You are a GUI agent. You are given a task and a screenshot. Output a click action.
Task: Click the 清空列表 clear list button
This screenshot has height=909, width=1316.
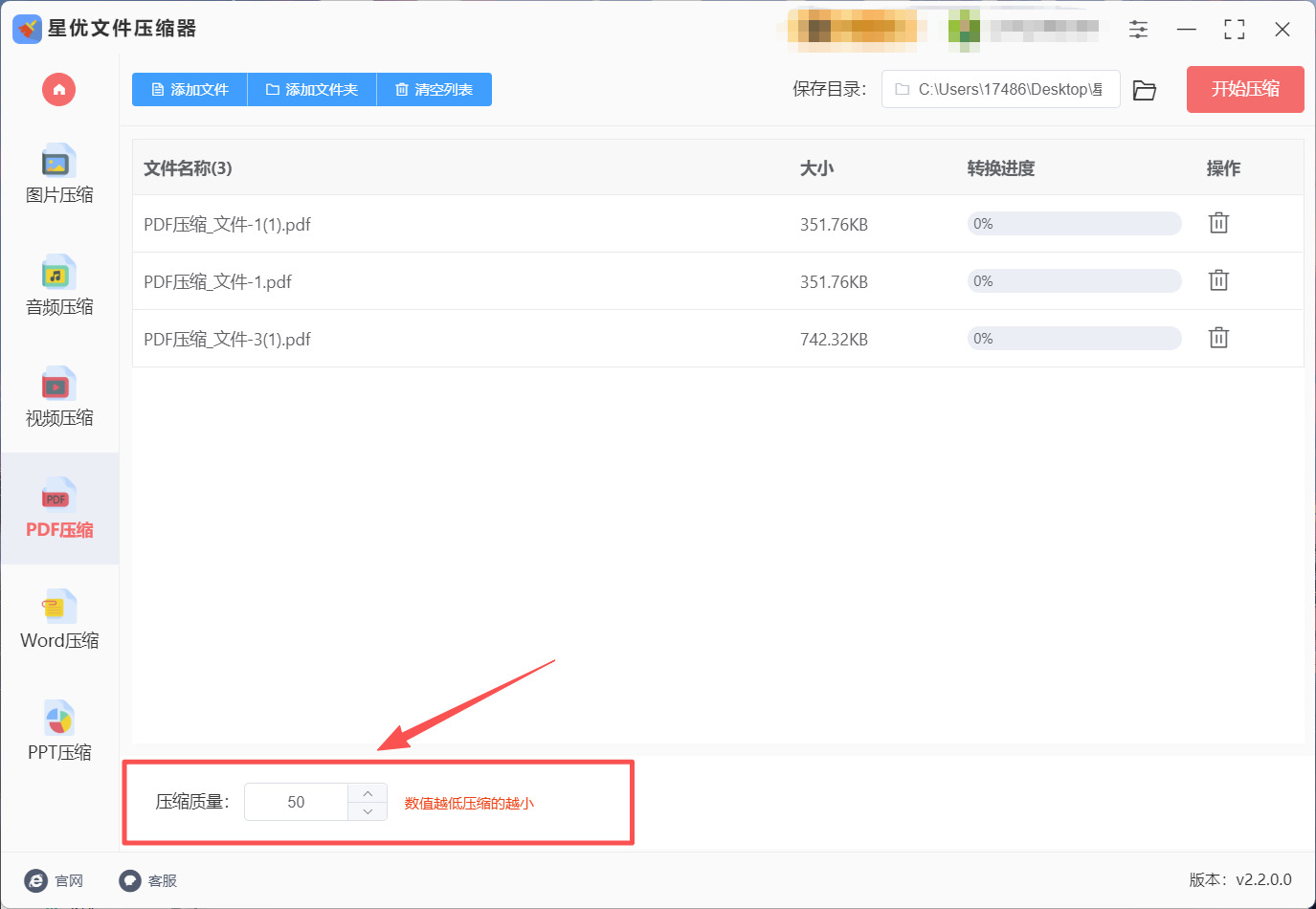[435, 90]
